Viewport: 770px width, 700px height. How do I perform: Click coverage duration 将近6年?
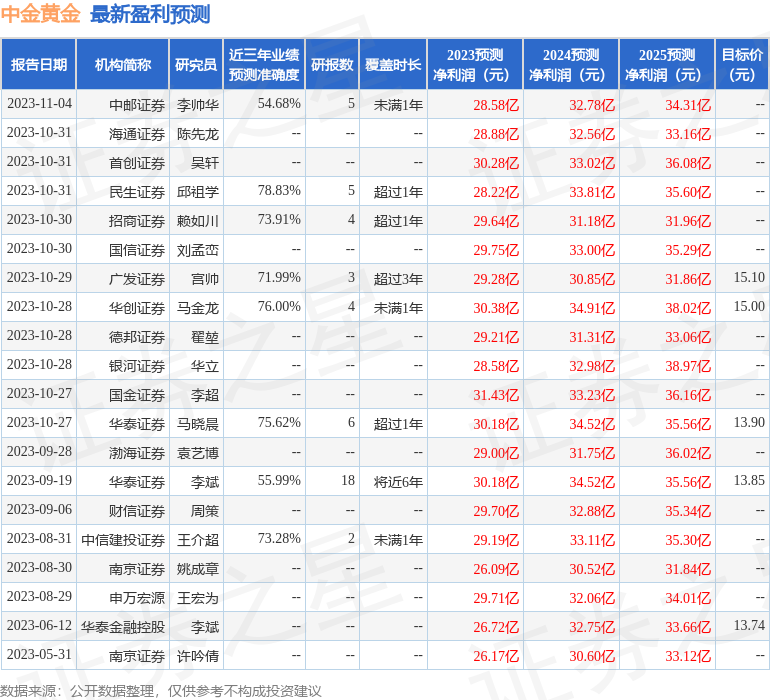[x=398, y=481]
